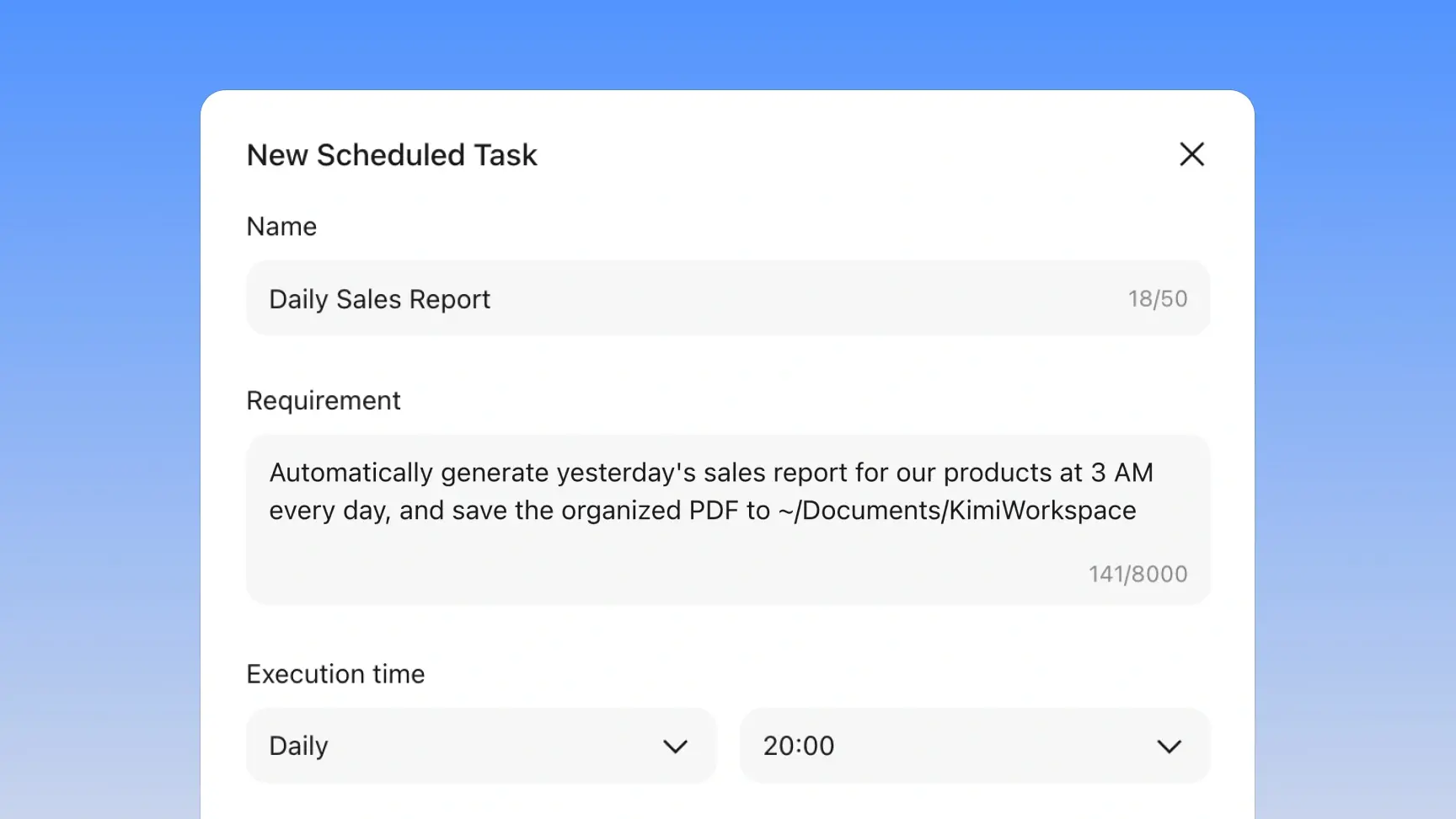The image size is (1456, 819).
Task: Click the chevron beside 20:00
Action: click(x=1170, y=747)
